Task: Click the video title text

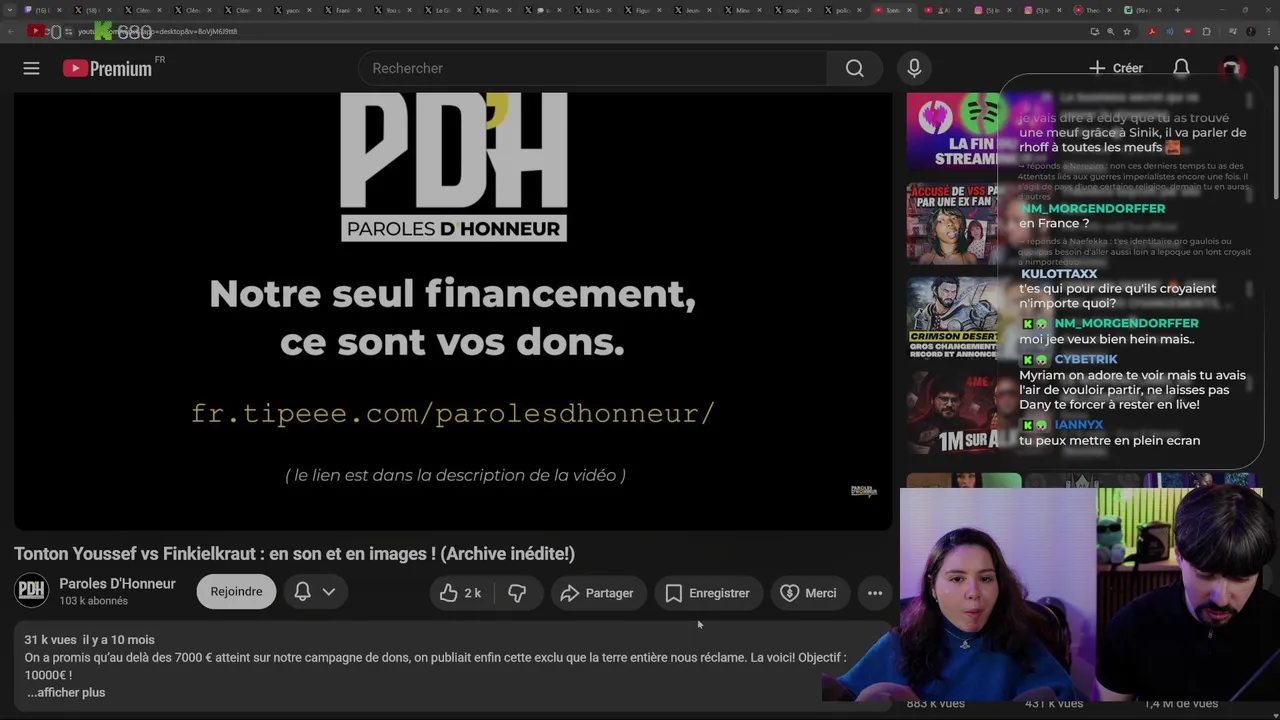Action: tap(294, 553)
